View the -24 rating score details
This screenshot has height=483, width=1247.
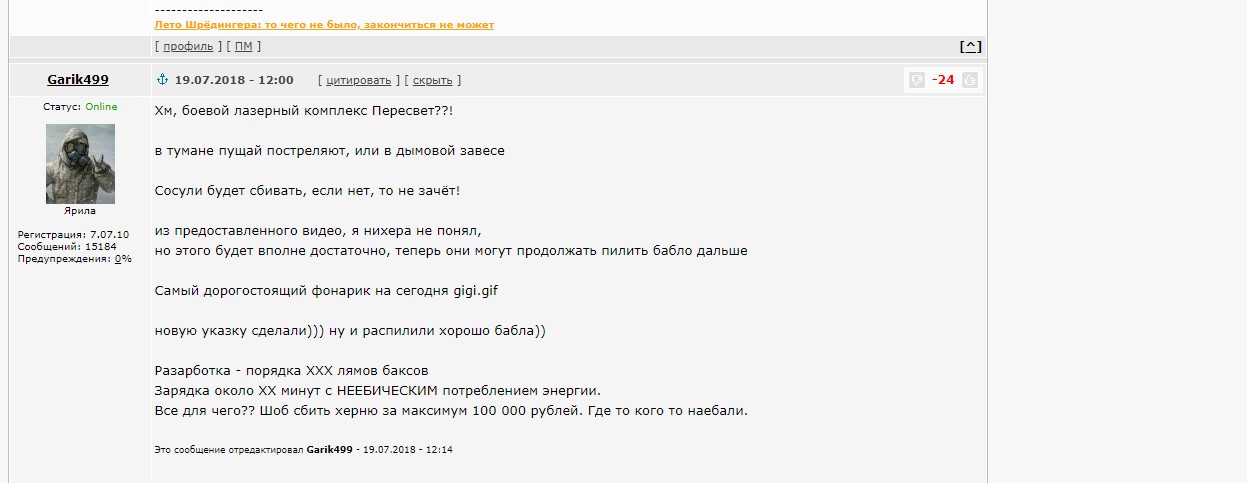(942, 80)
